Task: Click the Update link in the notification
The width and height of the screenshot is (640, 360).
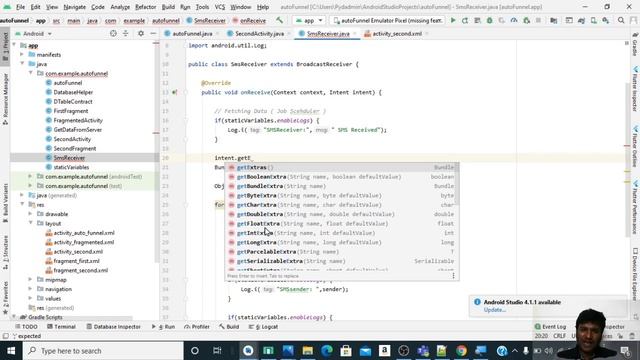Action: pos(494,309)
